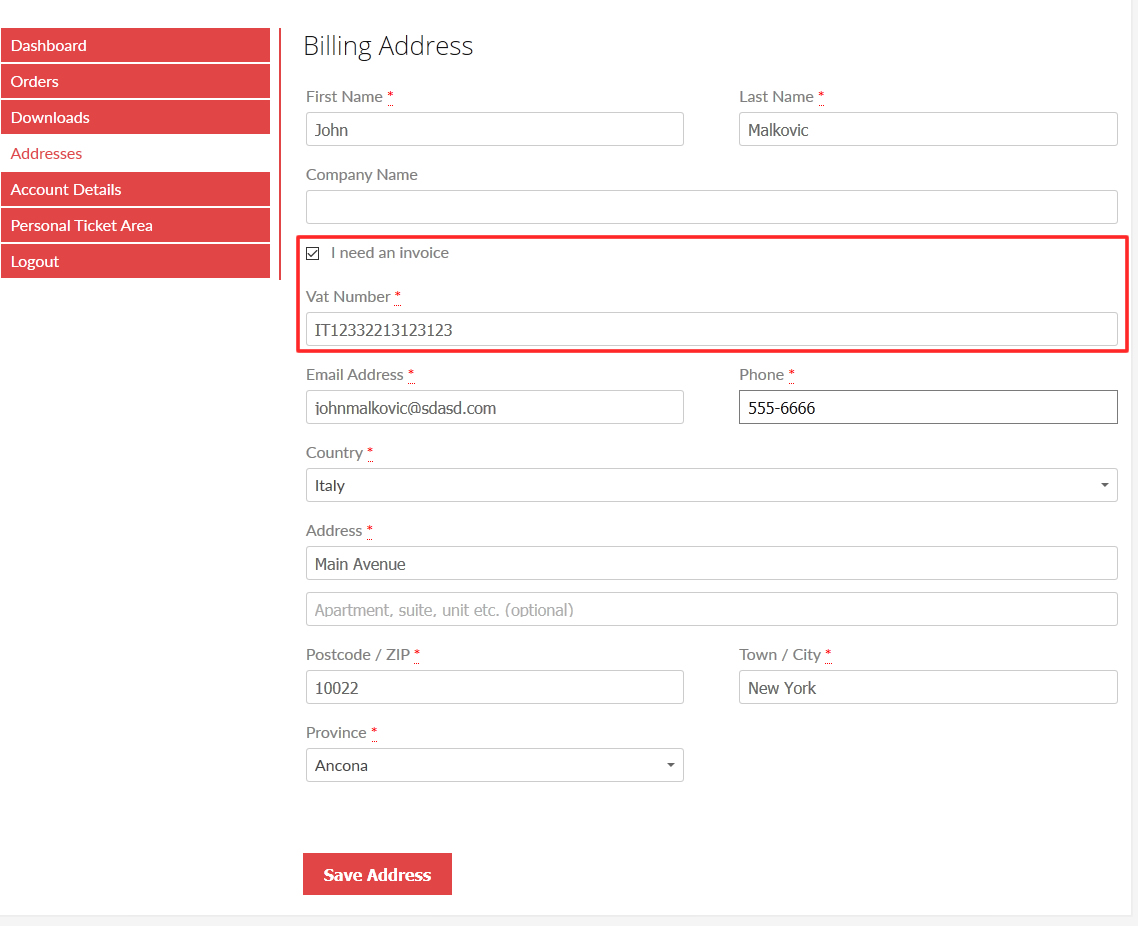
Task: Click the Country dropdown arrow
Action: (x=1104, y=485)
